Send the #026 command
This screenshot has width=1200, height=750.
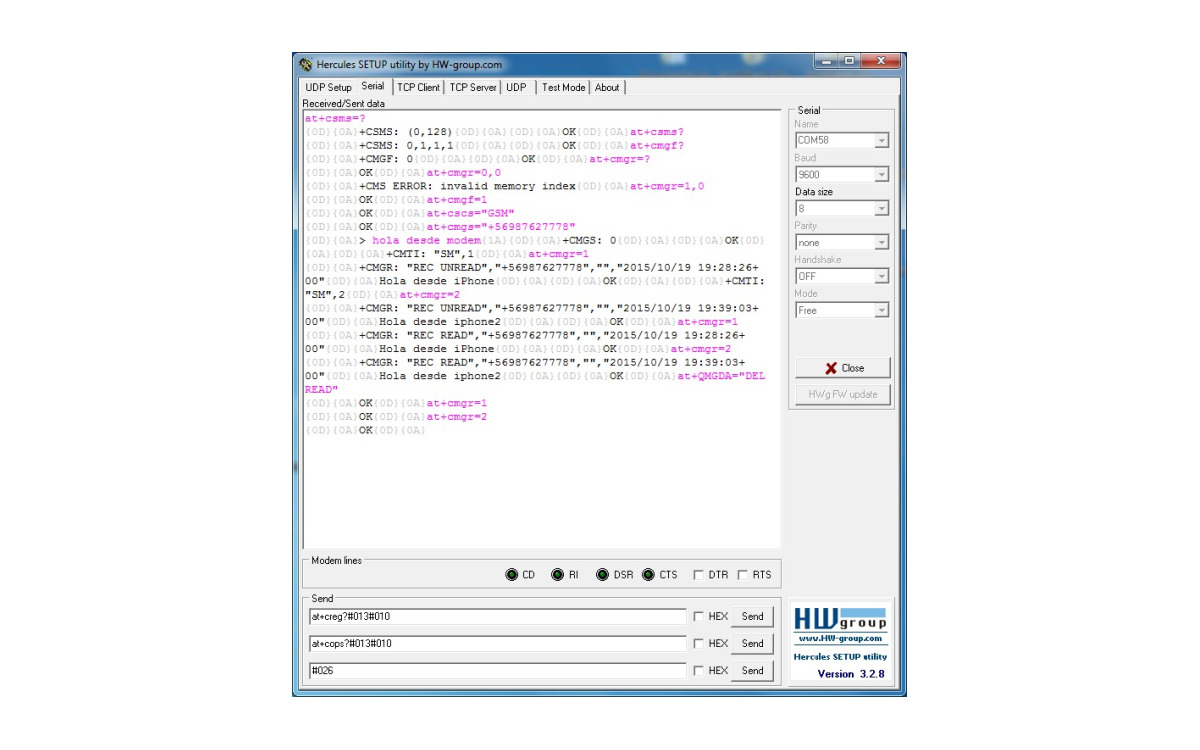click(x=752, y=671)
